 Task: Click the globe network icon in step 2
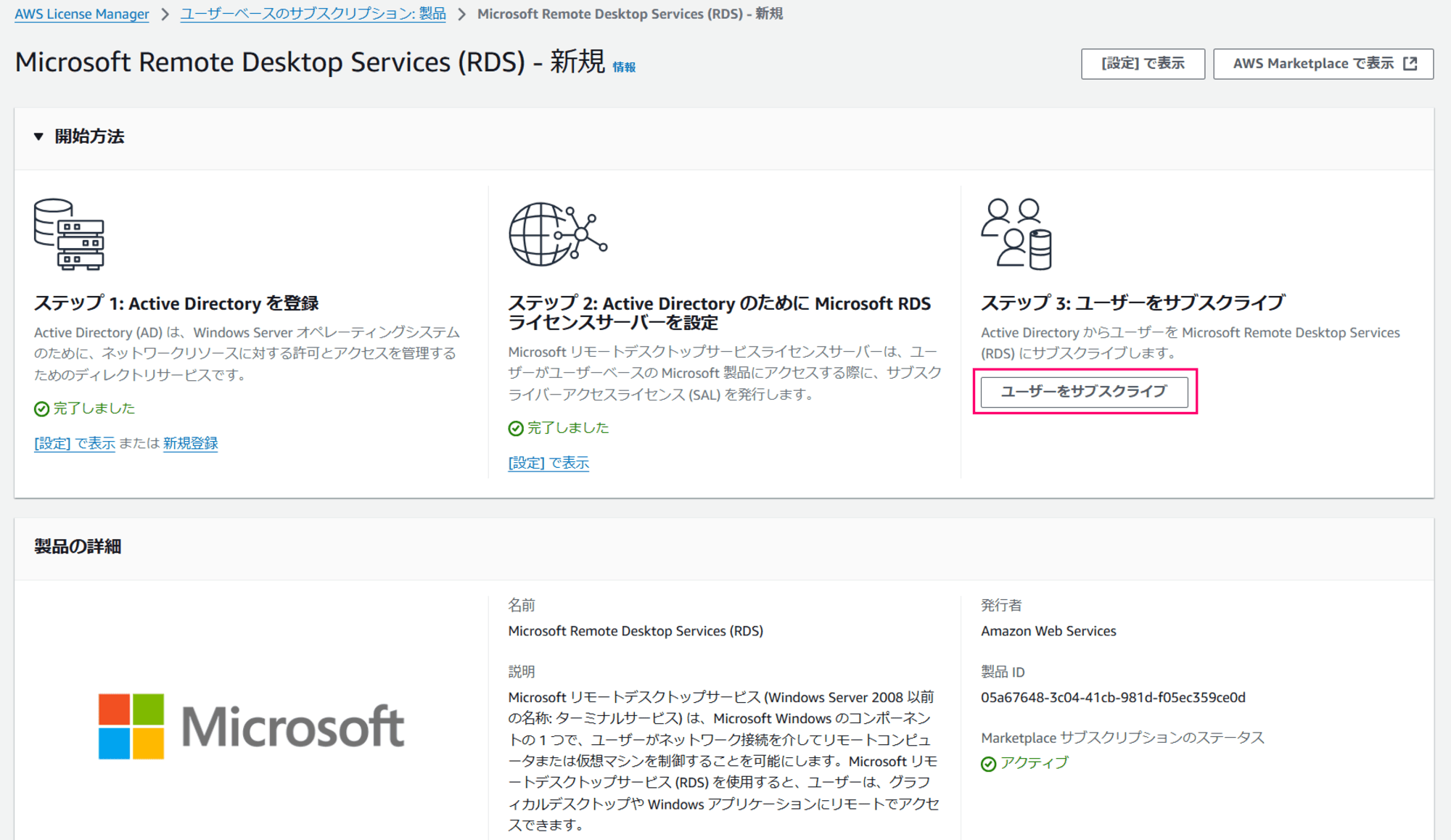coord(558,234)
